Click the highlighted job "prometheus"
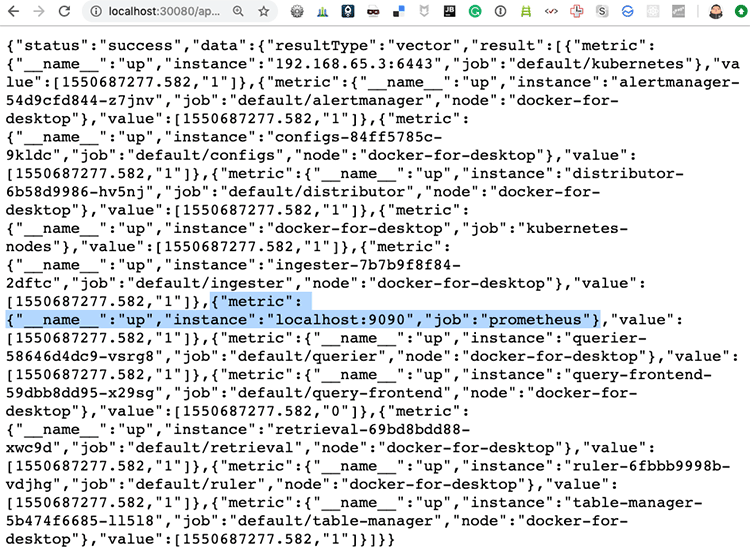 [534, 319]
